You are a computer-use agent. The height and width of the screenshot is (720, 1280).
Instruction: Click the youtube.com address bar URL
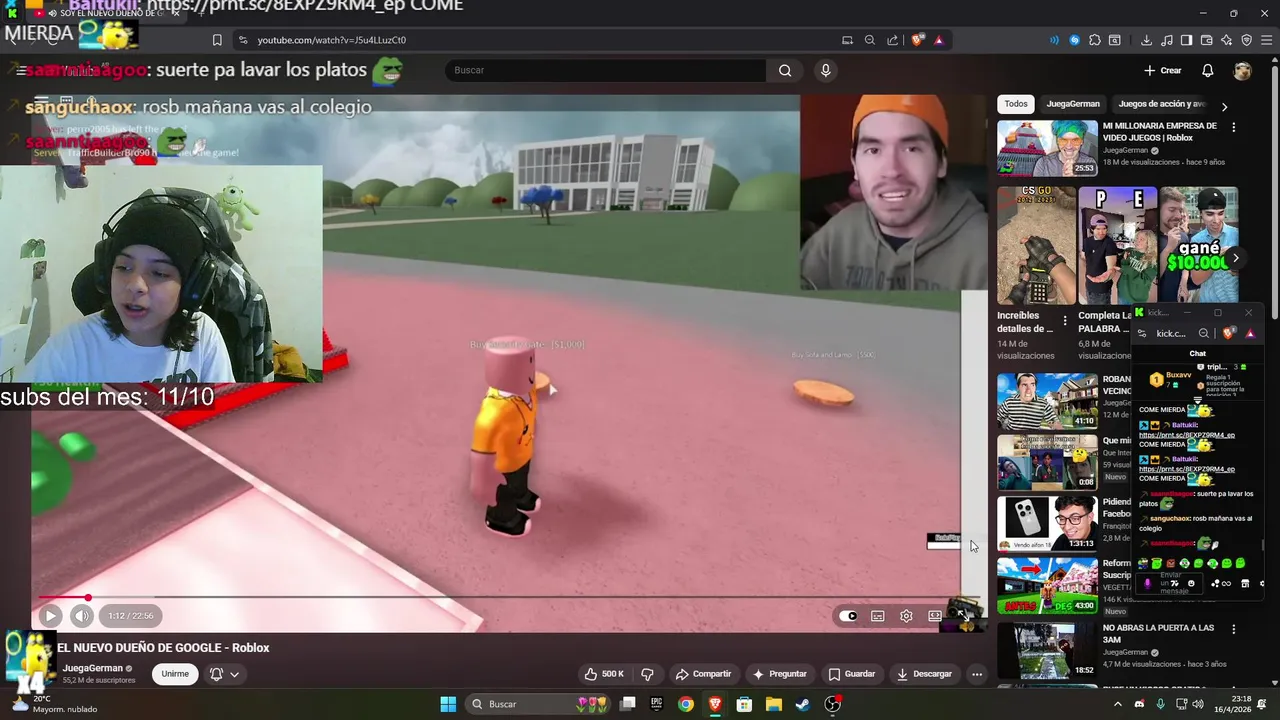(331, 40)
